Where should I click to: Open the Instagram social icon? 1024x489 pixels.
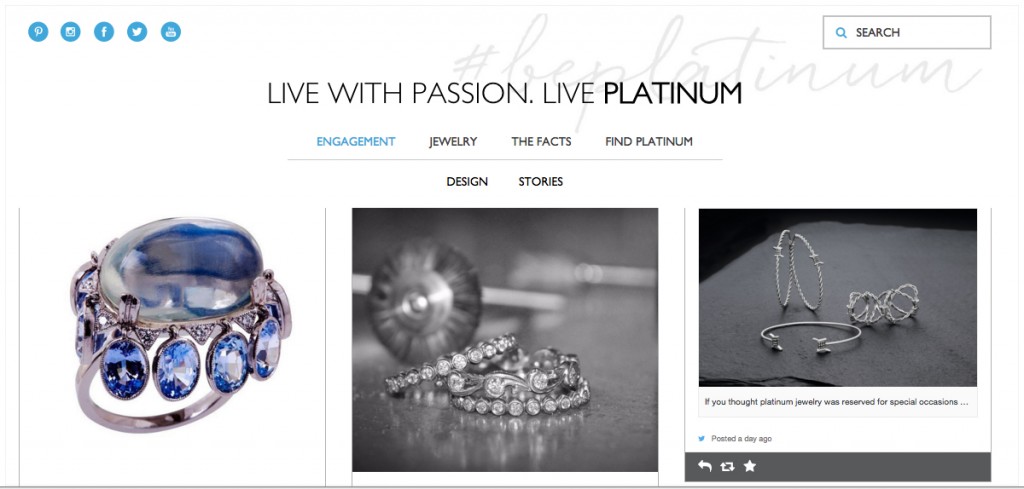pyautogui.click(x=71, y=31)
